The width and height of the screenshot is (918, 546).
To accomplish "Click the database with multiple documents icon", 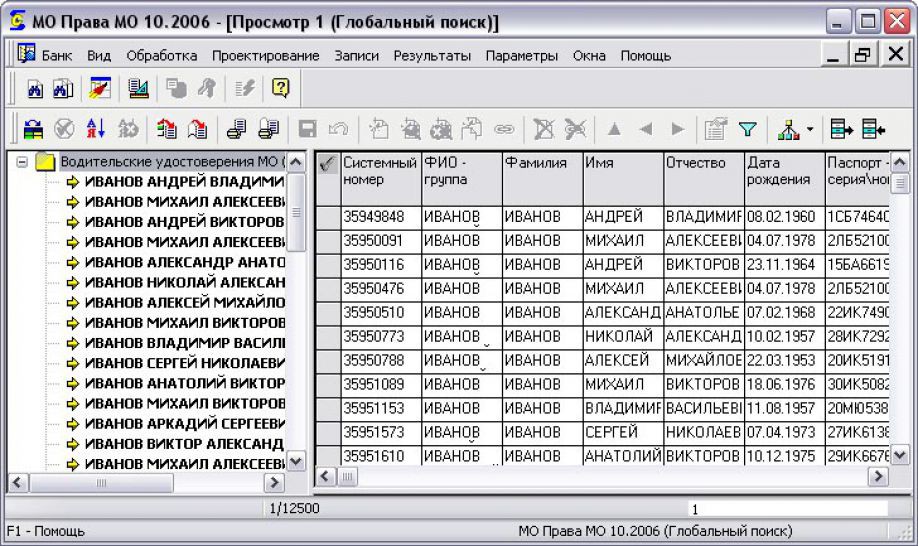I will [x=269, y=129].
